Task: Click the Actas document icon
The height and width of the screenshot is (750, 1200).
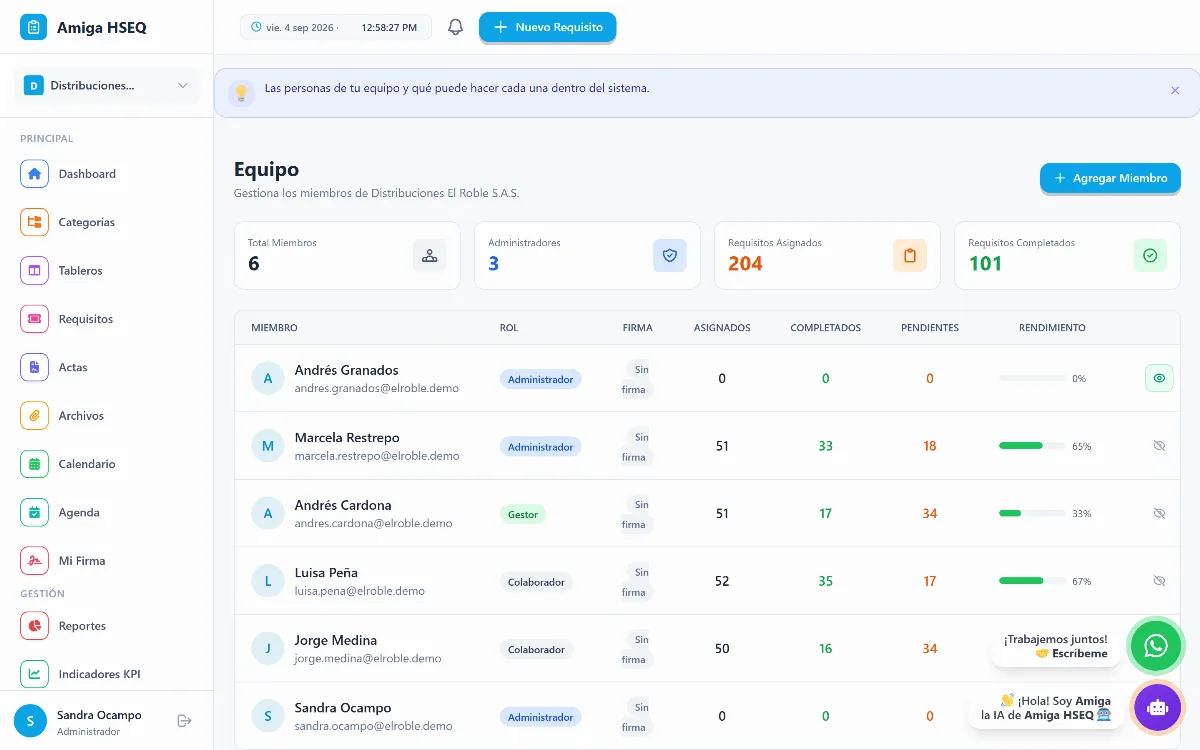Action: 34,367
